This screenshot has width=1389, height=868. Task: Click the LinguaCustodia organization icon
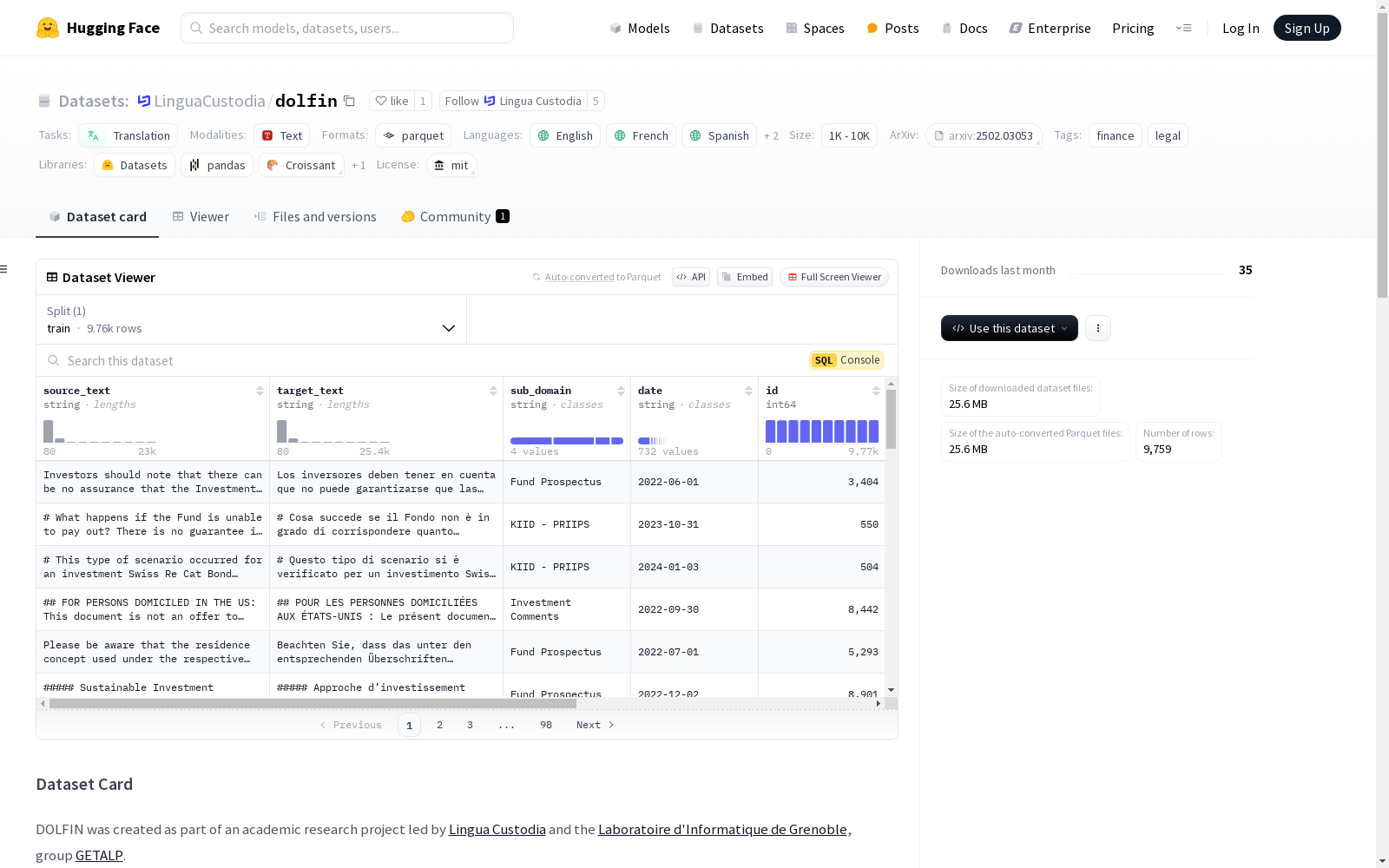pos(144,101)
